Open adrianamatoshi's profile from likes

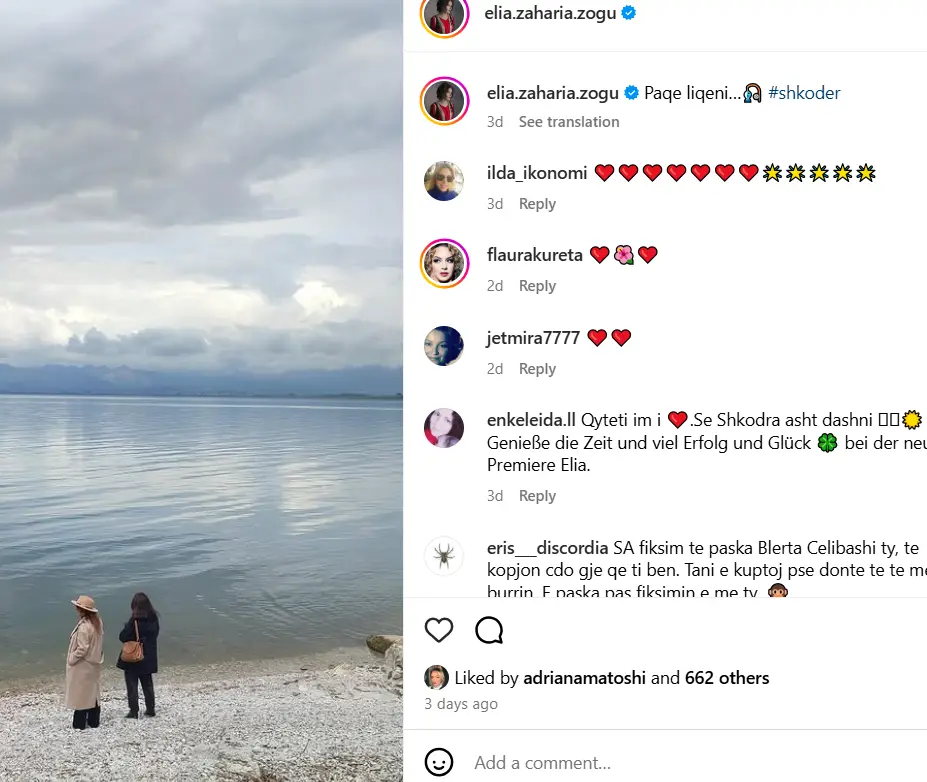[584, 677]
